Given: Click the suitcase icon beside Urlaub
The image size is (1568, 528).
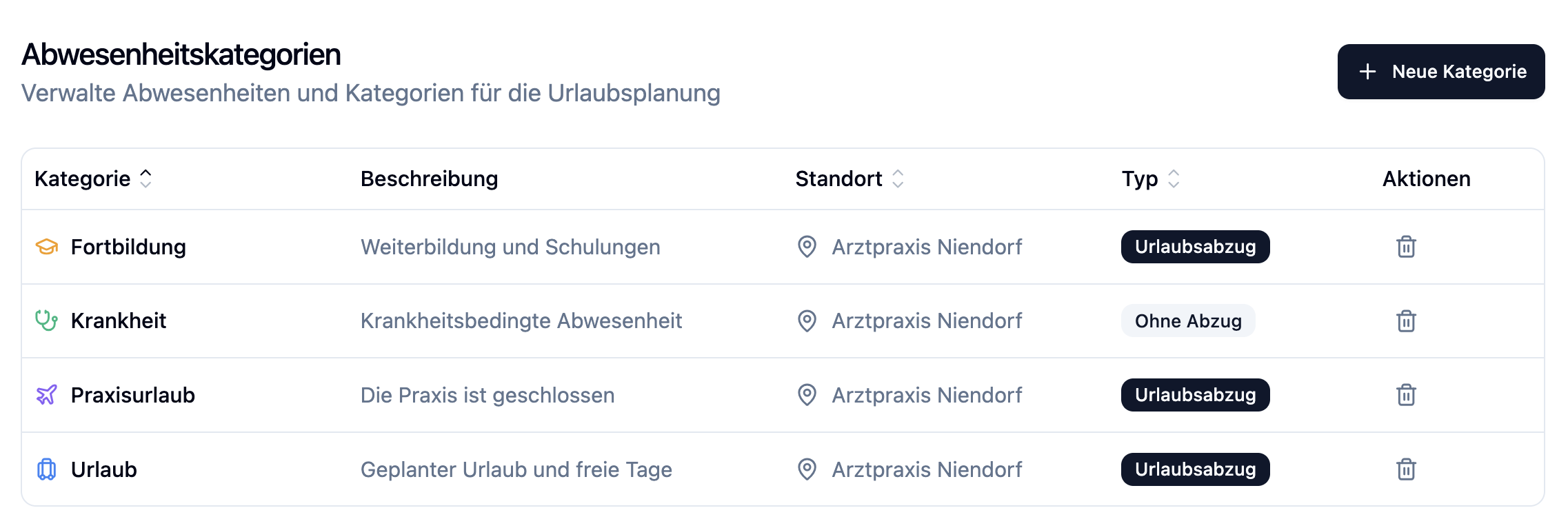Looking at the screenshot, I should tap(47, 469).
